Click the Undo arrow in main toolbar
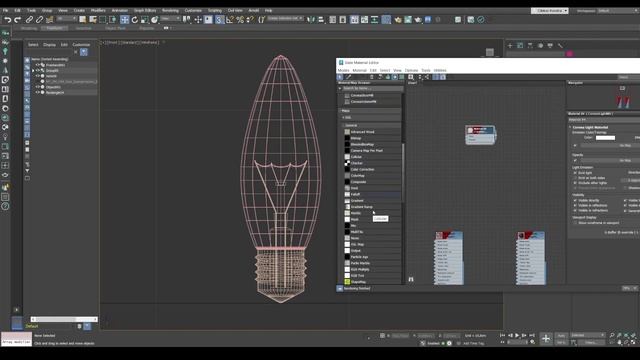Viewport: 640px width, 360px height. point(7,20)
